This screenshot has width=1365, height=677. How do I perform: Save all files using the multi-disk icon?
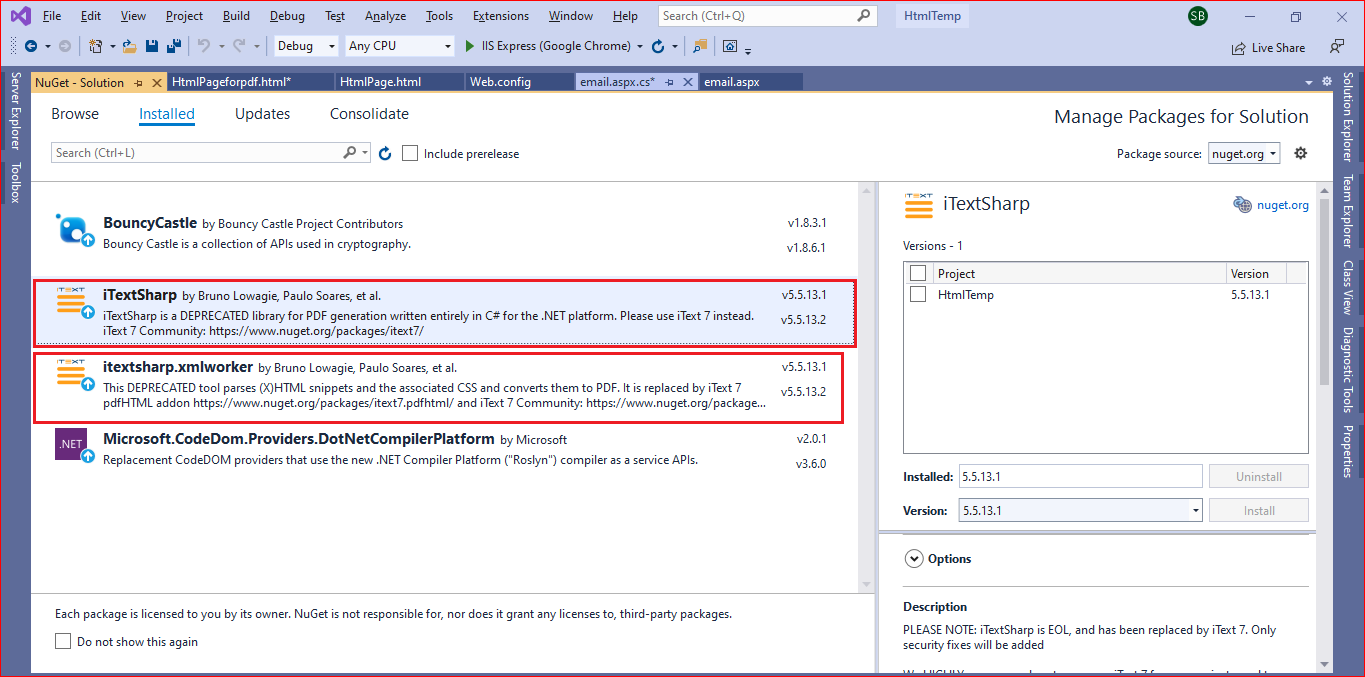tap(174, 46)
